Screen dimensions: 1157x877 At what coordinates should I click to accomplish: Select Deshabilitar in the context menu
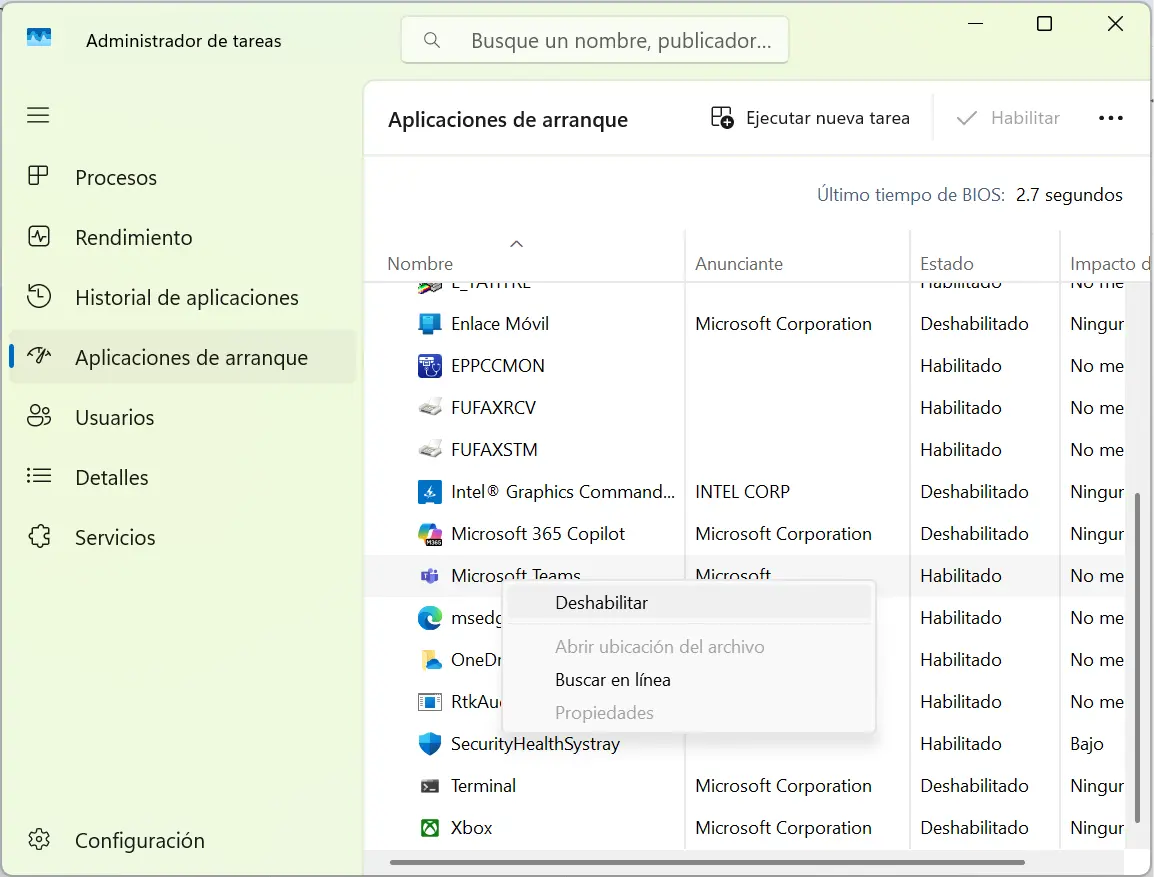pos(601,602)
